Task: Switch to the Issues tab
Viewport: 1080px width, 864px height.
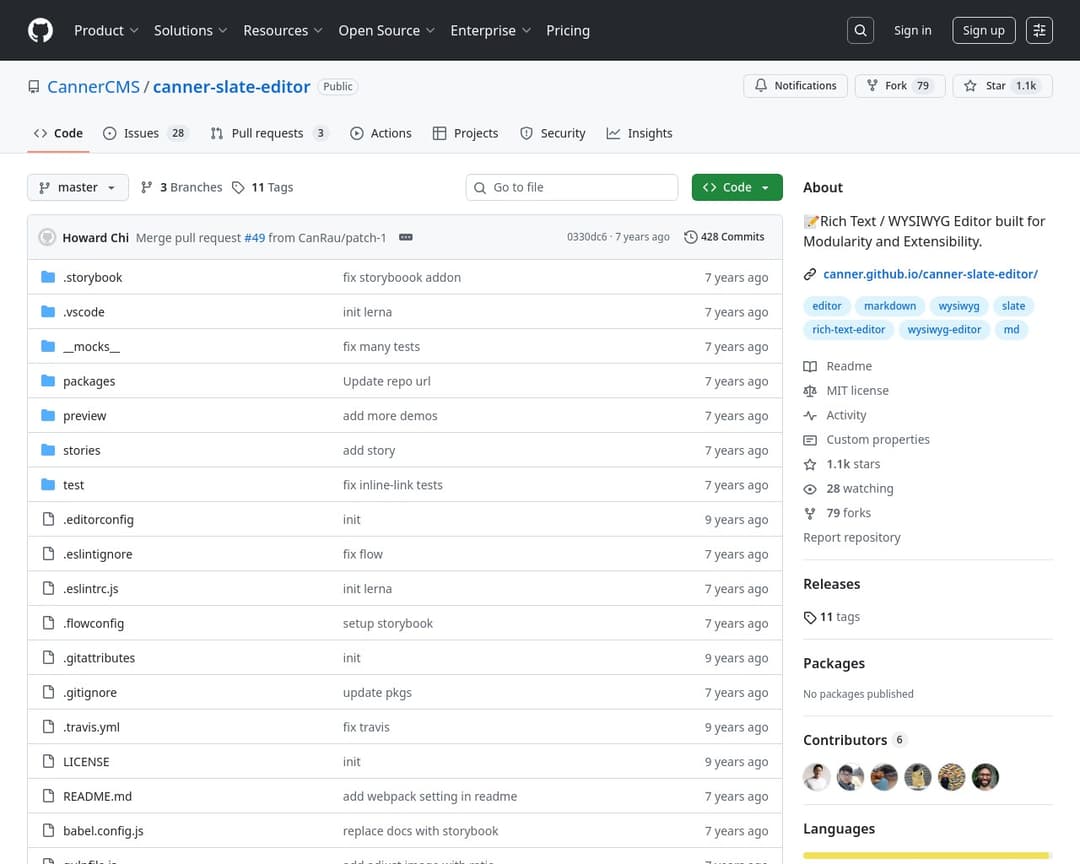Action: [x=145, y=133]
